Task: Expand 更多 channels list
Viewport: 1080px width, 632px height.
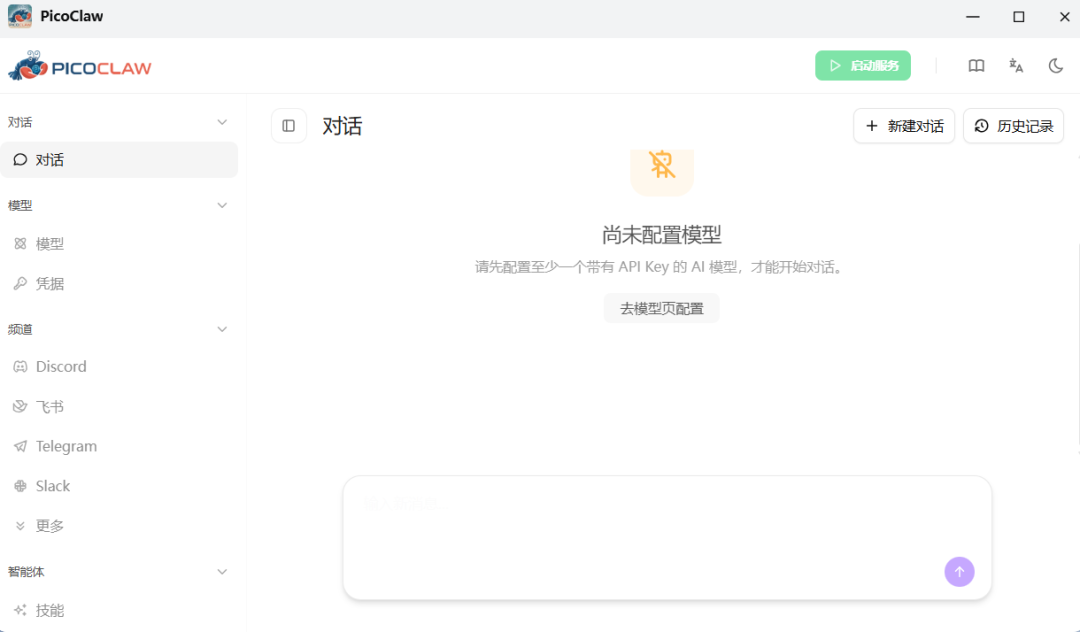Action: pos(119,526)
